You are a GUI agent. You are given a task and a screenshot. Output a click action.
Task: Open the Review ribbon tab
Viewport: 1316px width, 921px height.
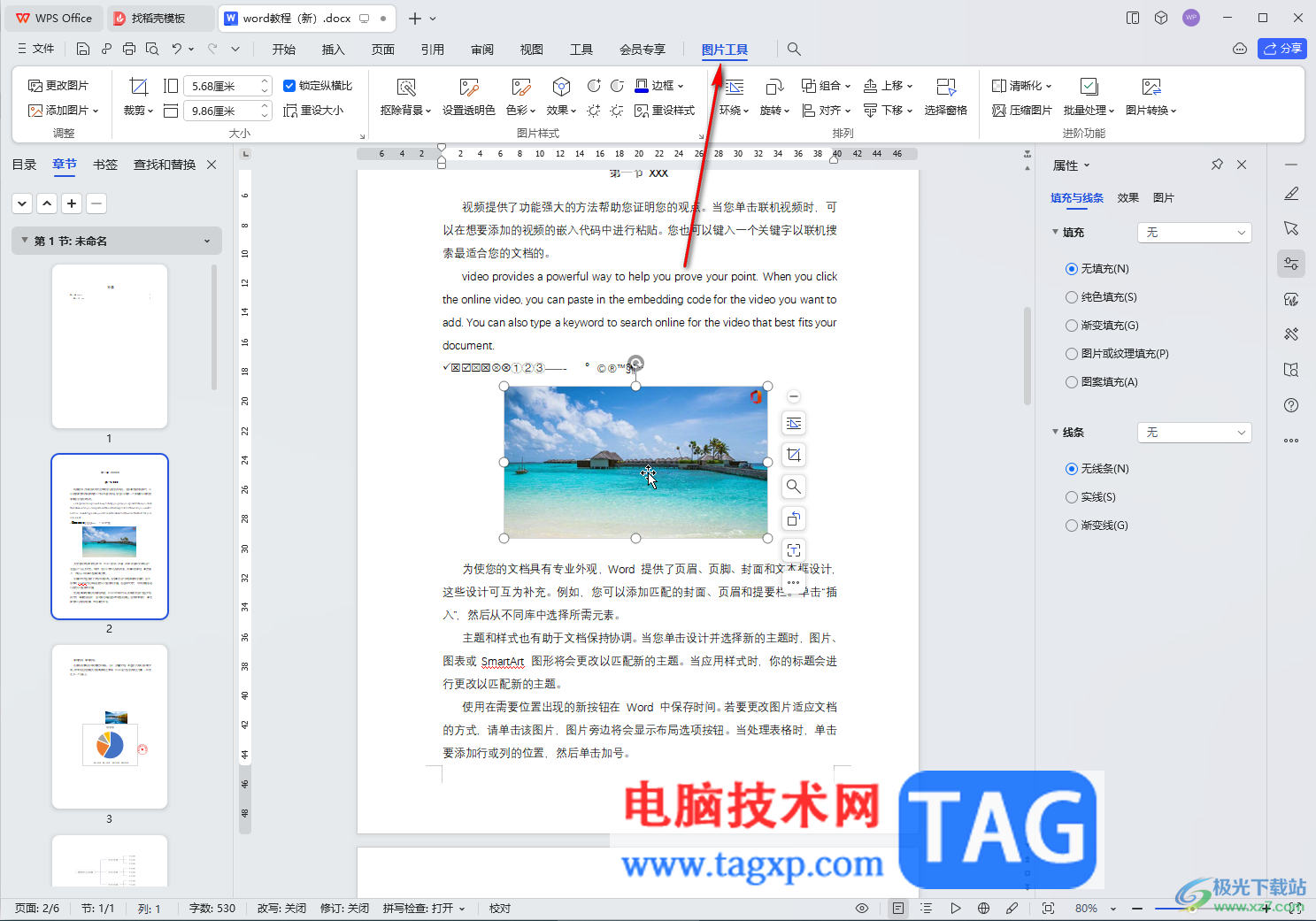point(482,50)
